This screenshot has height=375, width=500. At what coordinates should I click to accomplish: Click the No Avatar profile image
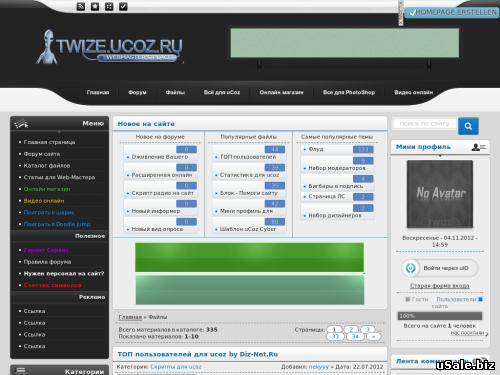(440, 194)
